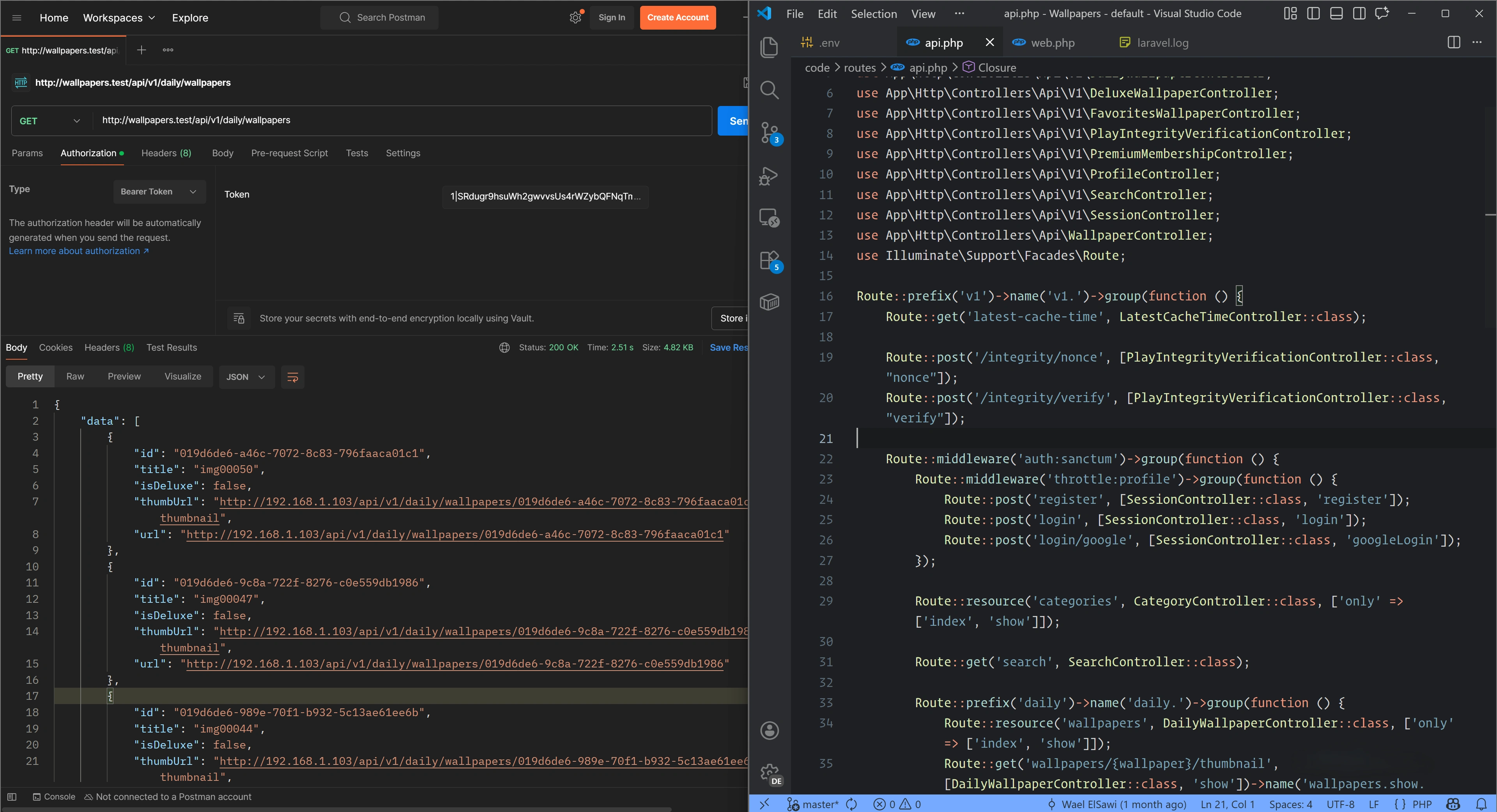Open the web.php editor tab
Image resolution: width=1497 pixels, height=812 pixels.
(x=1052, y=42)
